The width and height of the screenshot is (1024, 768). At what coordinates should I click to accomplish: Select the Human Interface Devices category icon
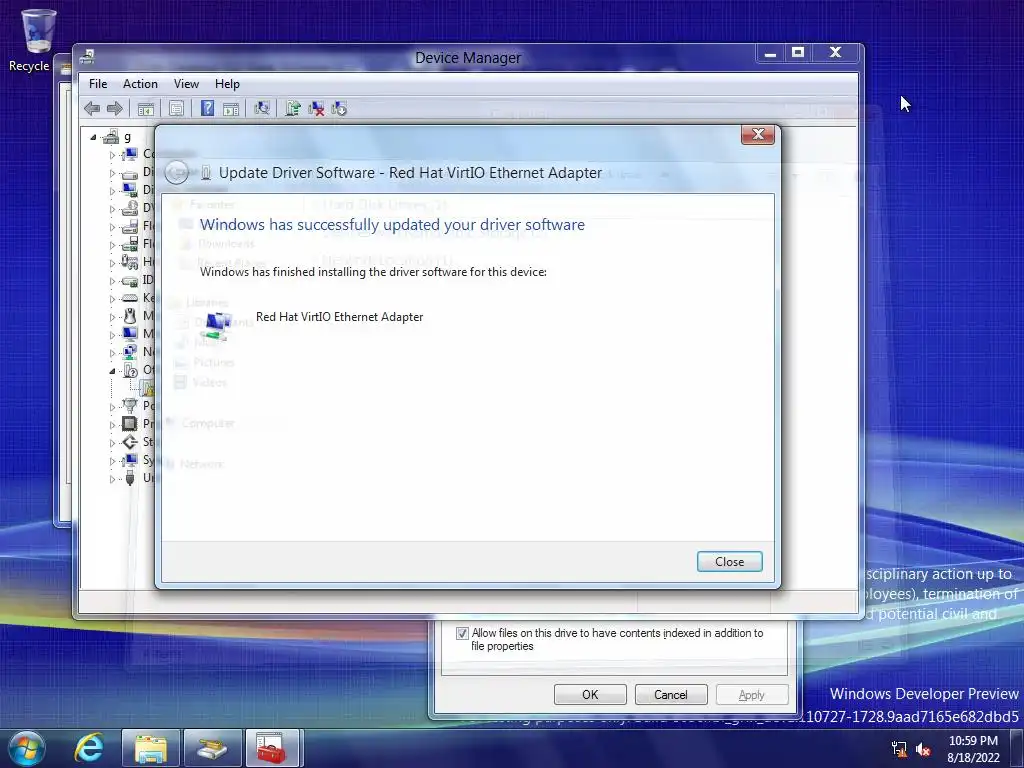pos(130,262)
